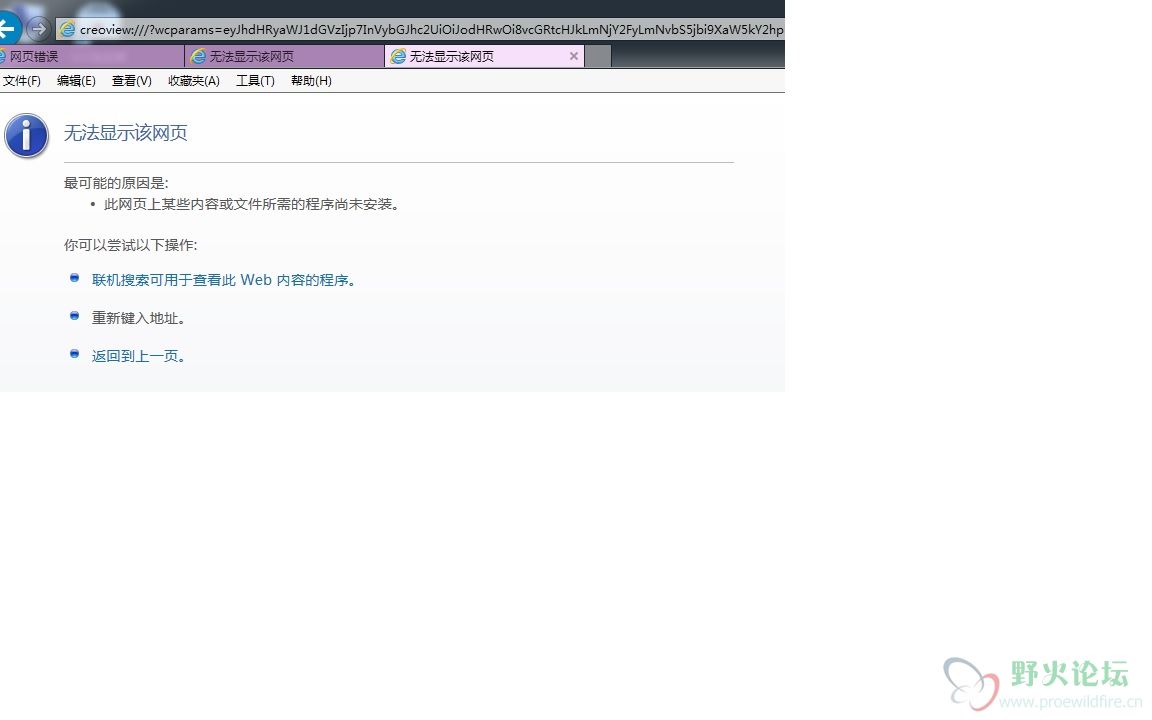This screenshot has height=720, width=1152.
Task: Click the 返回到上一页 link
Action: tap(138, 356)
